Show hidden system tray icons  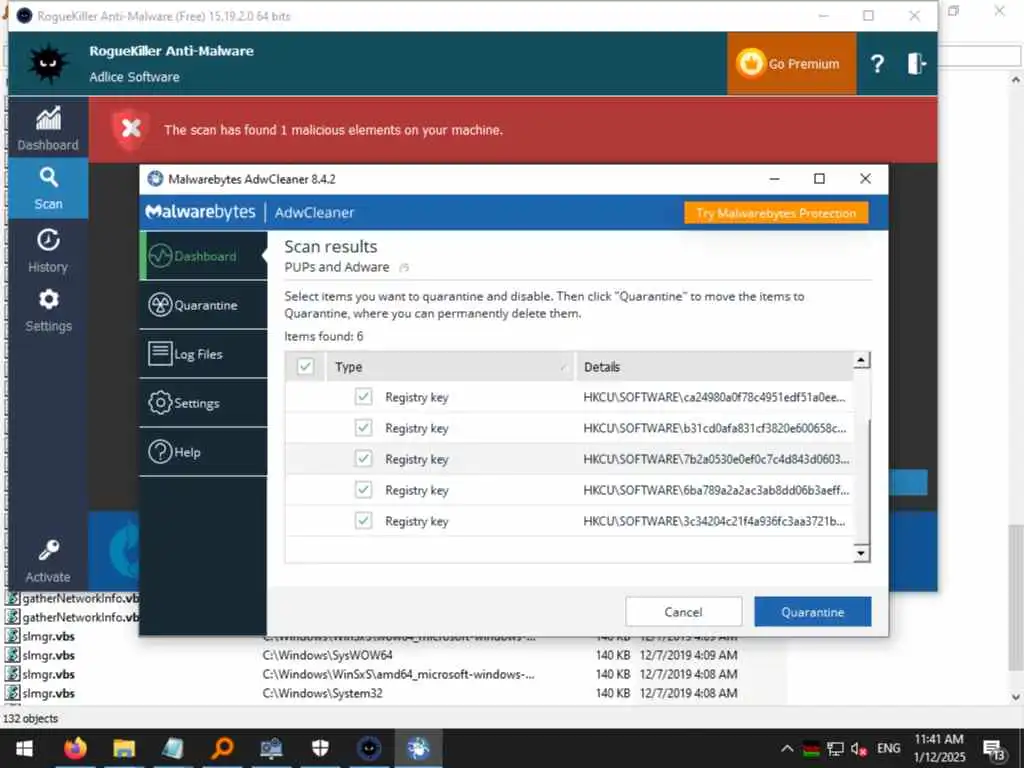[x=787, y=748]
